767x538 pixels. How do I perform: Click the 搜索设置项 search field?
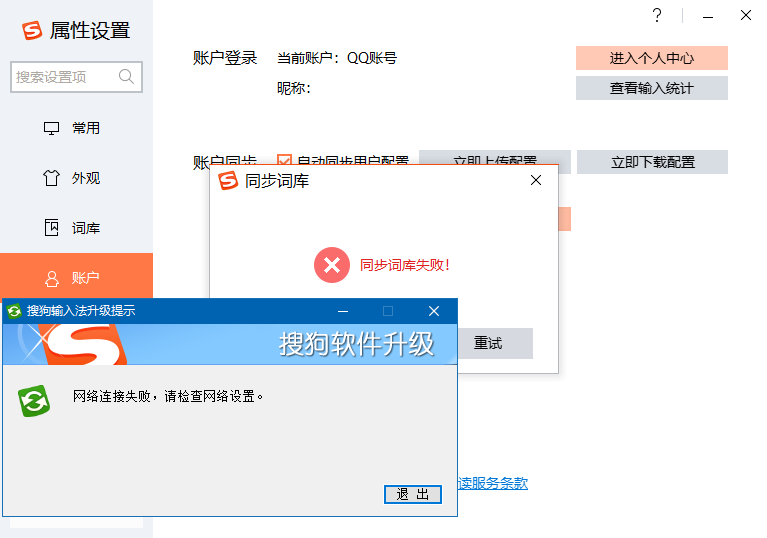click(x=76, y=77)
